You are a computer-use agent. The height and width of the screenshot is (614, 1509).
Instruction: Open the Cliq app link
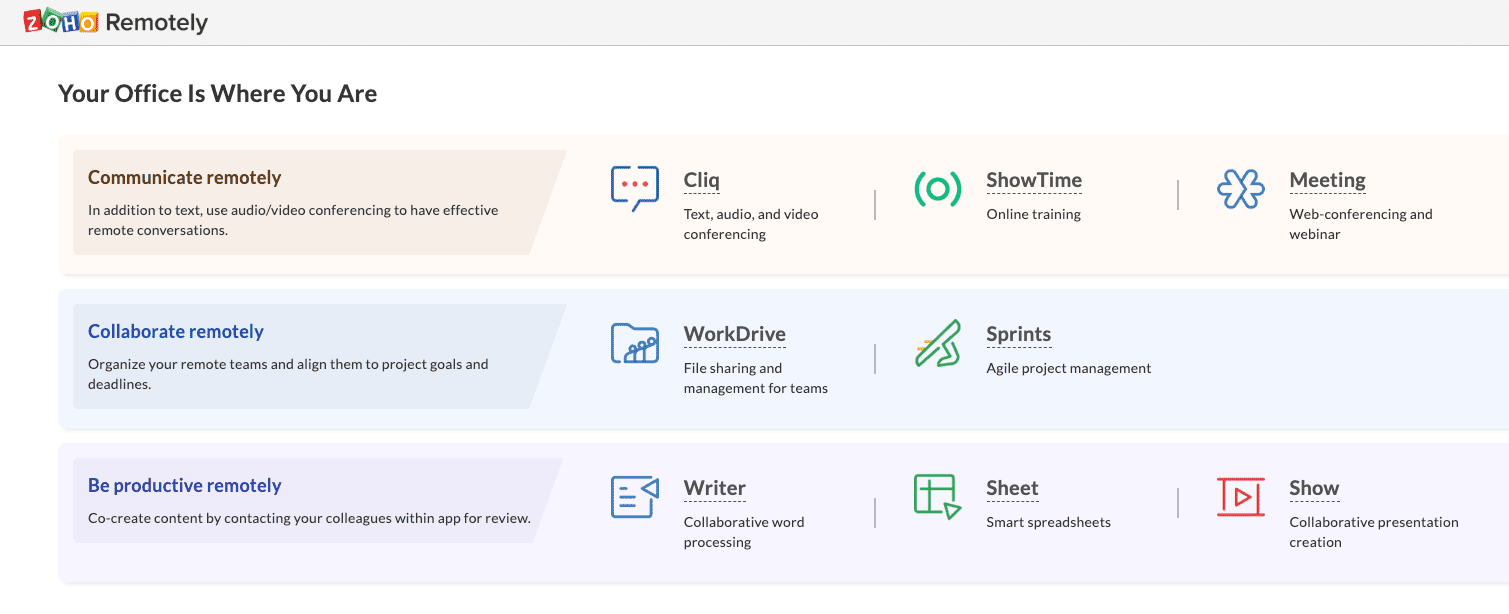point(702,181)
